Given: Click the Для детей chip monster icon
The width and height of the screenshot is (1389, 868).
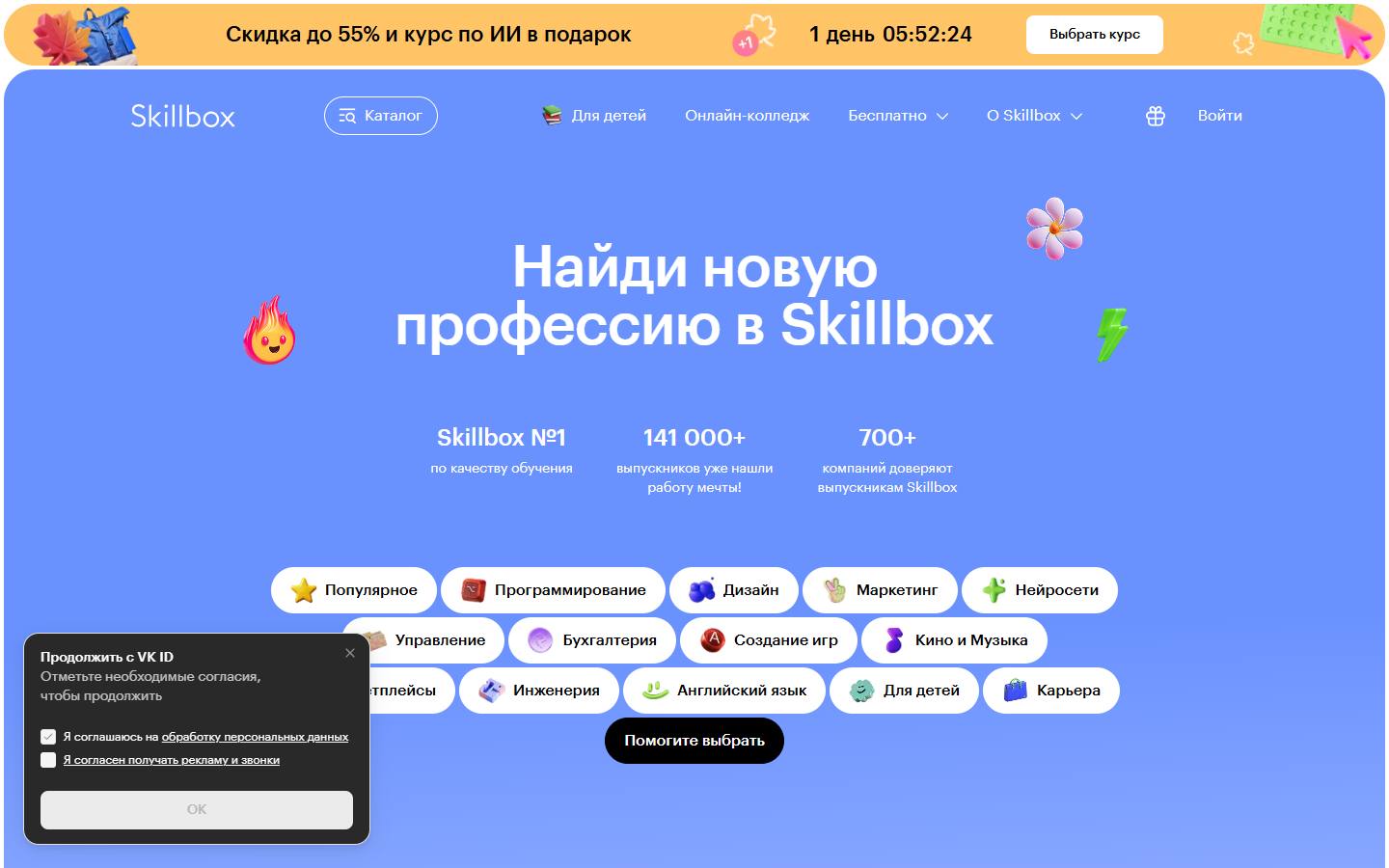Looking at the screenshot, I should pyautogui.click(x=861, y=691).
